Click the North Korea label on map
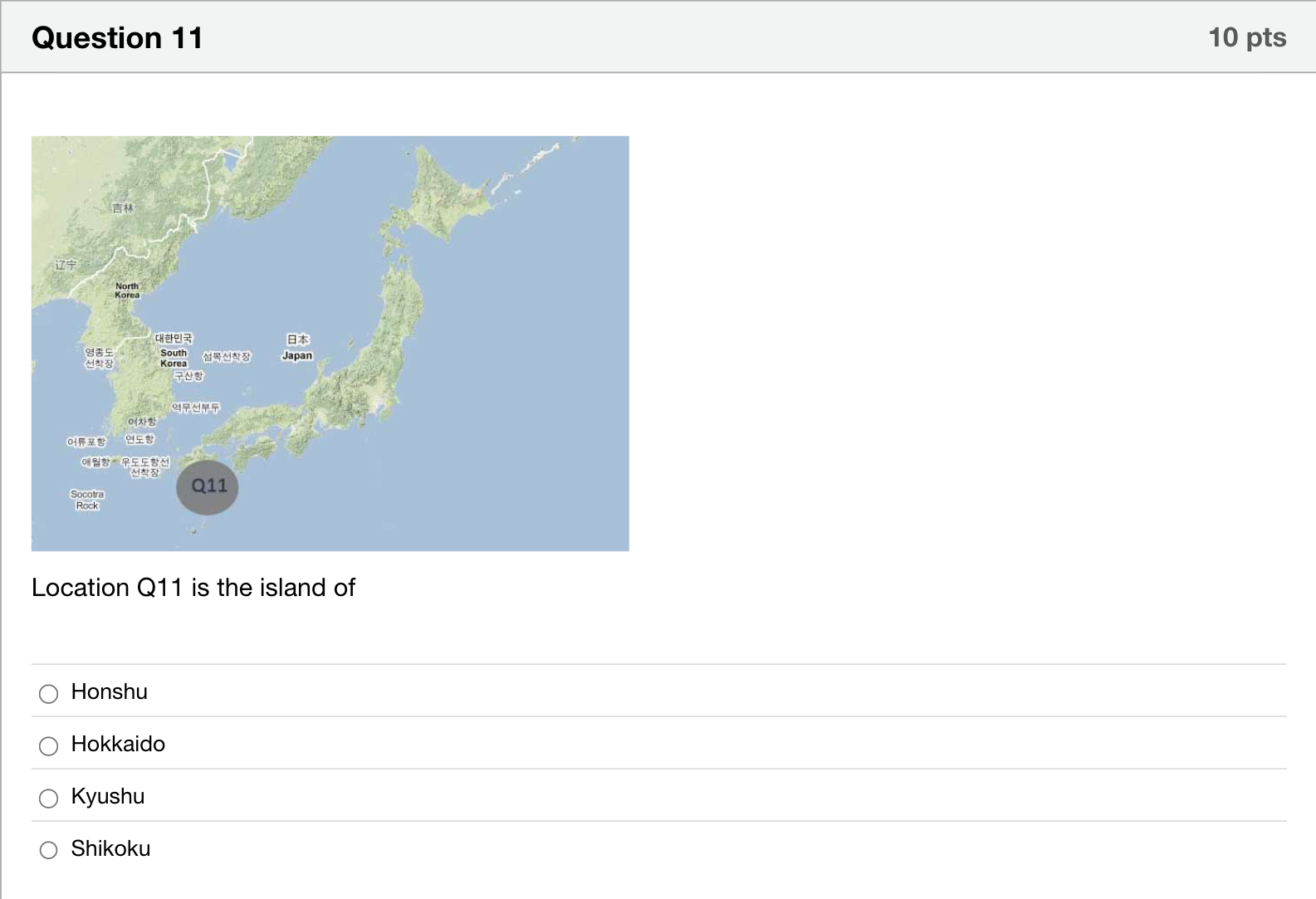 click(x=127, y=291)
